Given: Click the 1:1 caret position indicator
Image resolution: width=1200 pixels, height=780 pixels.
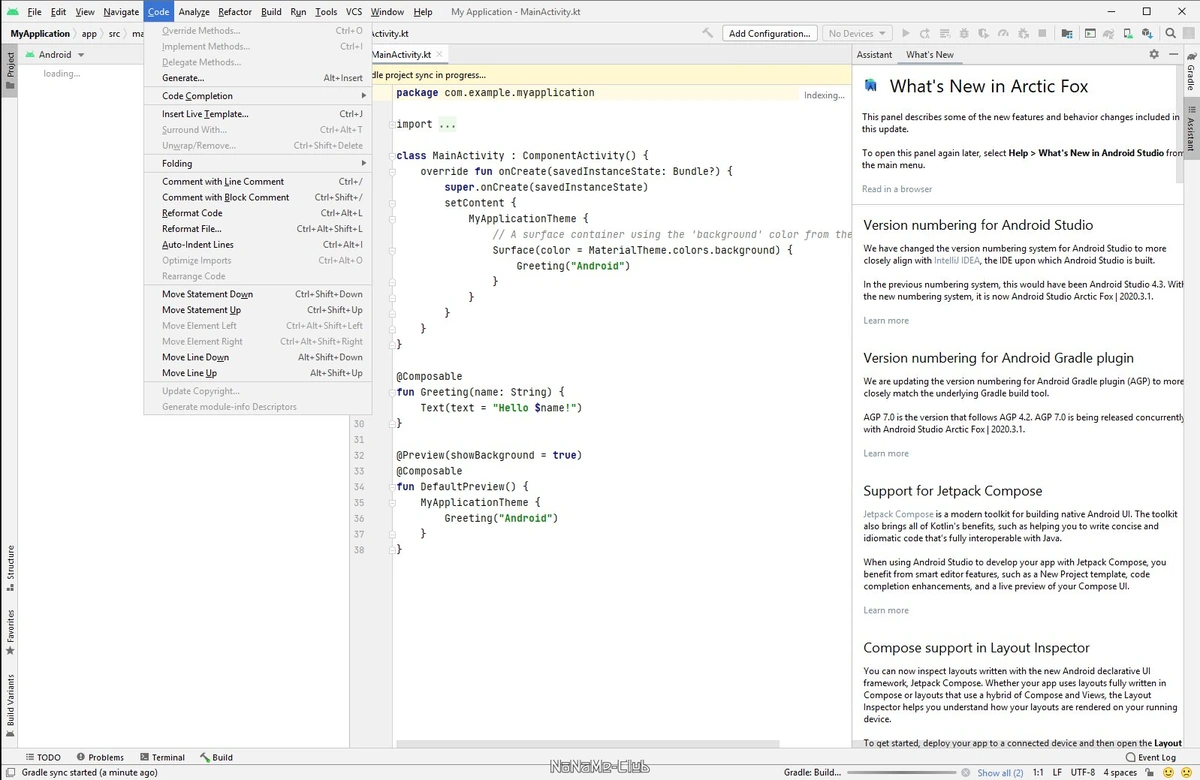Looking at the screenshot, I should click(x=1038, y=772).
